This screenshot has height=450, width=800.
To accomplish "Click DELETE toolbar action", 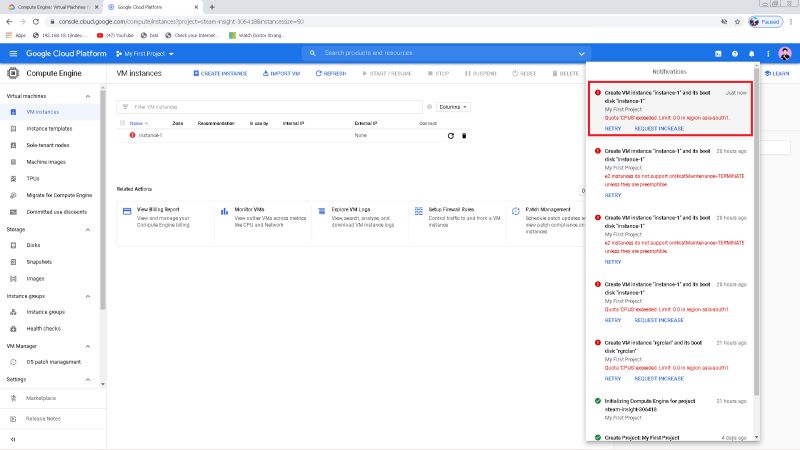I will 565,73.
